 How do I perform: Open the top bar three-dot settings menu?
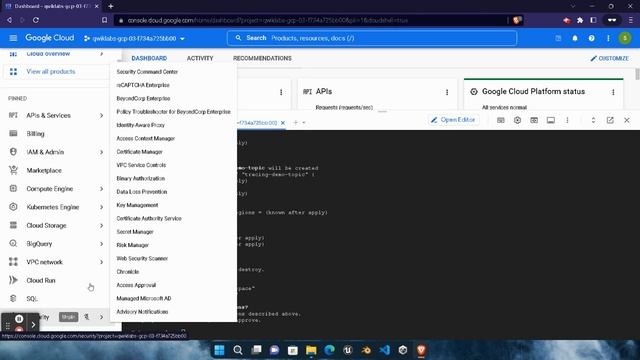pyautogui.click(x=608, y=38)
